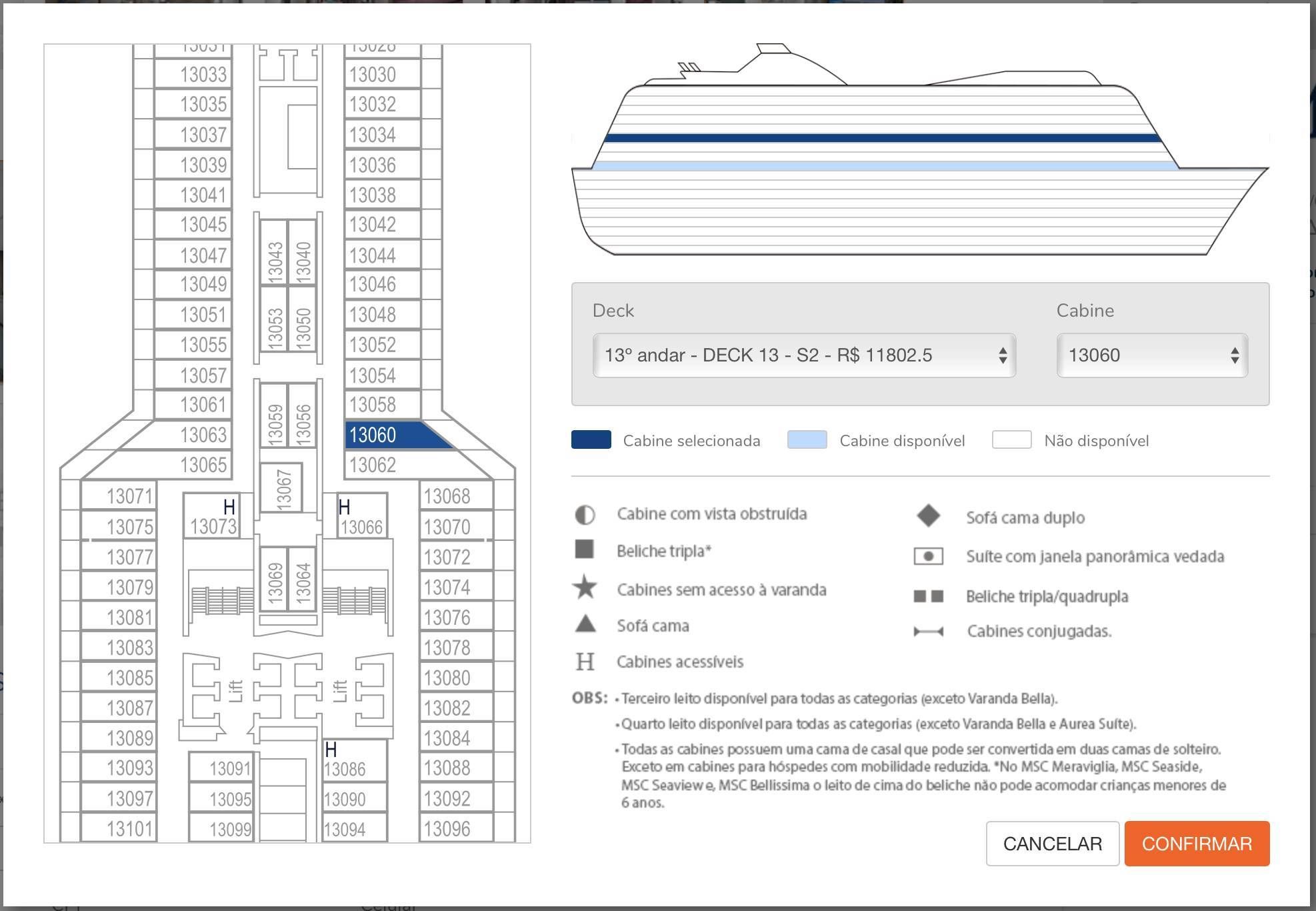Viewport: 1316px width, 911px height.
Task: Select interior cabin 13040 on the plan
Action: pos(302,252)
